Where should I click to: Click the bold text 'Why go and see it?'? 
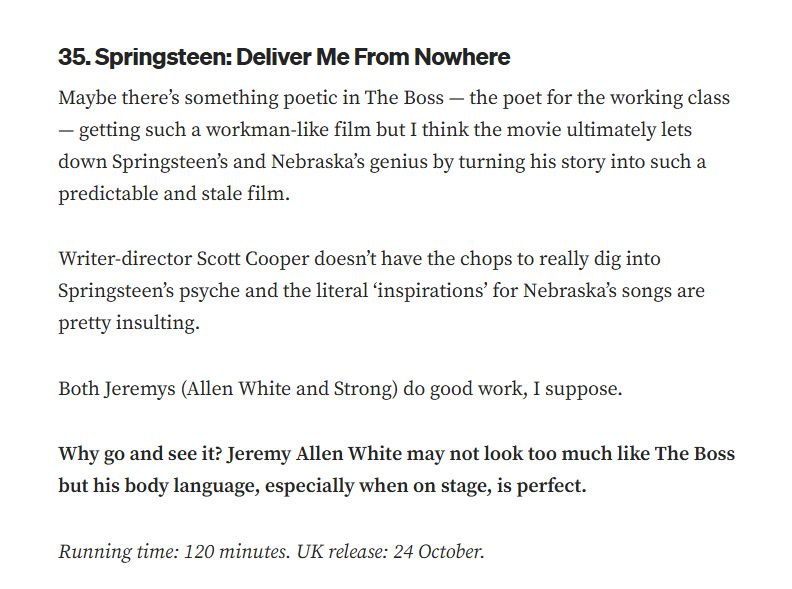pyautogui.click(x=140, y=454)
